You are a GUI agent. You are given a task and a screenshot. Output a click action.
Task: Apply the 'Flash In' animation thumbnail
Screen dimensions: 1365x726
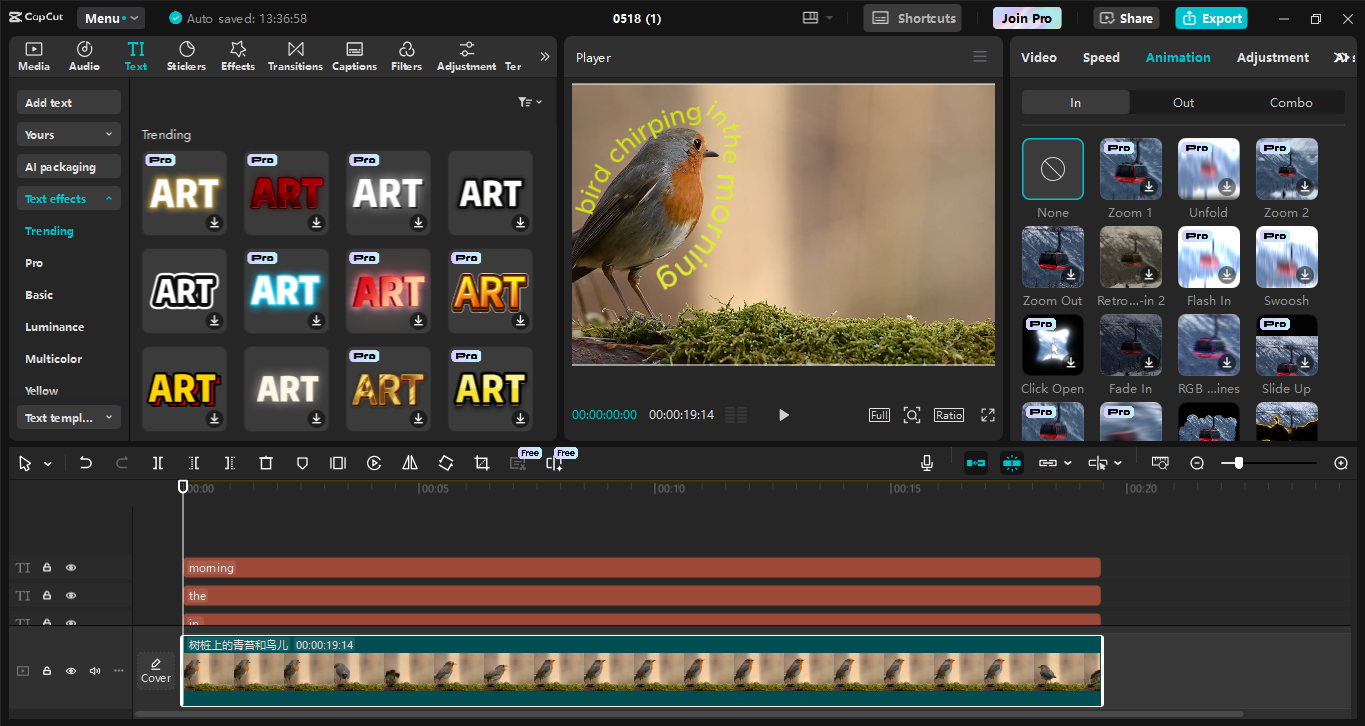[1208, 257]
